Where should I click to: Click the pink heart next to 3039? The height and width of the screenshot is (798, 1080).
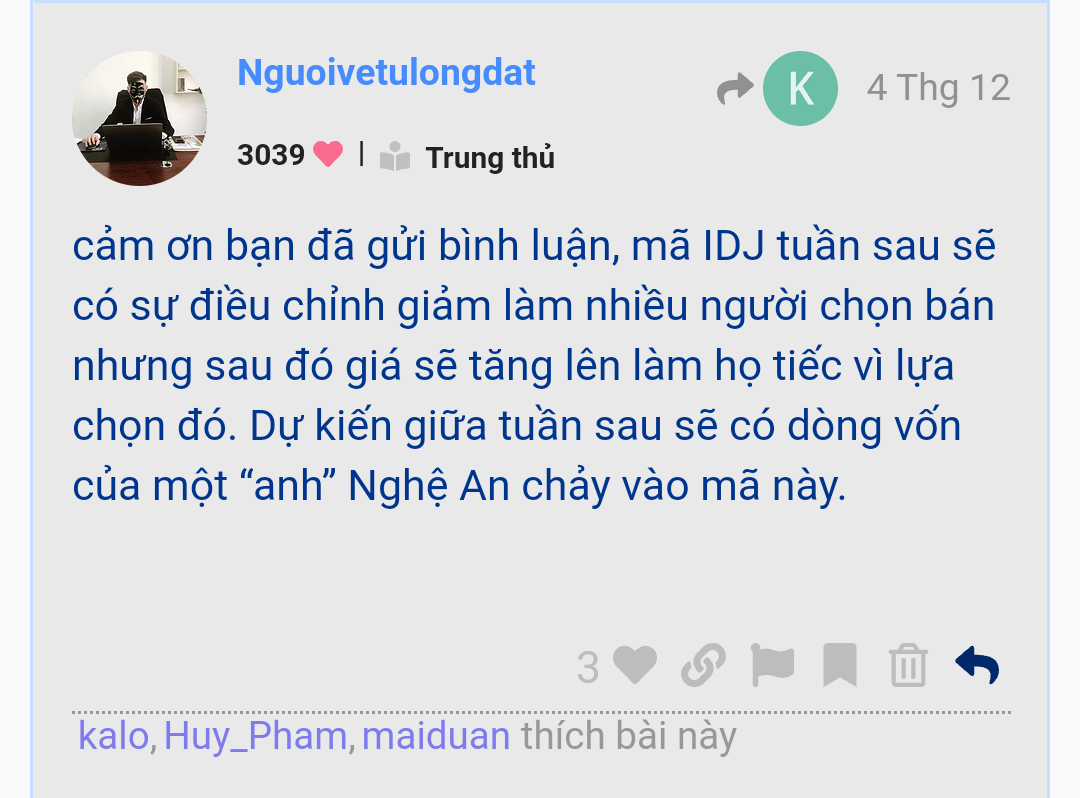click(x=328, y=154)
